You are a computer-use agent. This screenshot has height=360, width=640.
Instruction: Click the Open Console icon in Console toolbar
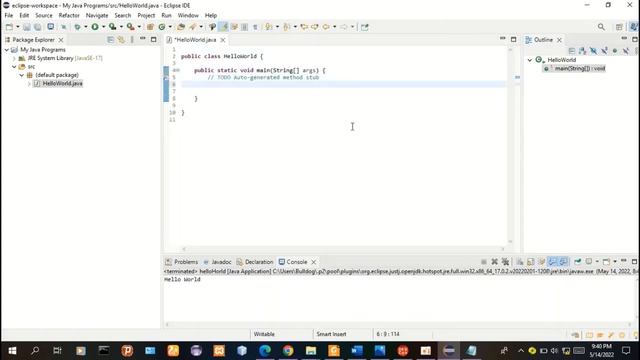click(x=607, y=262)
